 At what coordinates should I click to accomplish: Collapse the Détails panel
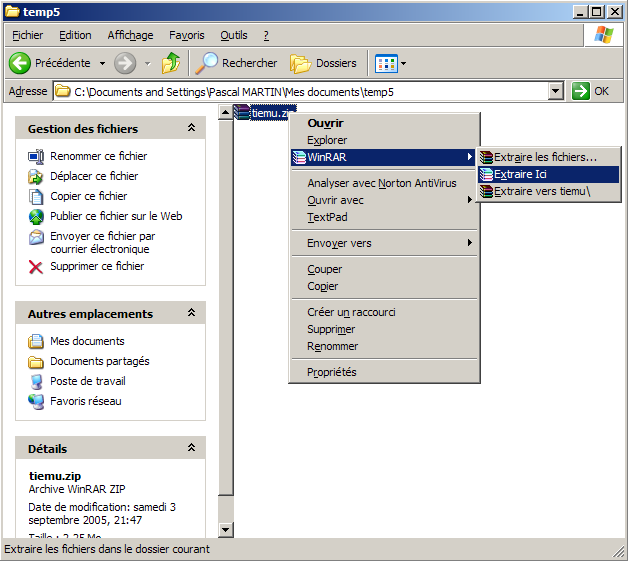click(191, 448)
